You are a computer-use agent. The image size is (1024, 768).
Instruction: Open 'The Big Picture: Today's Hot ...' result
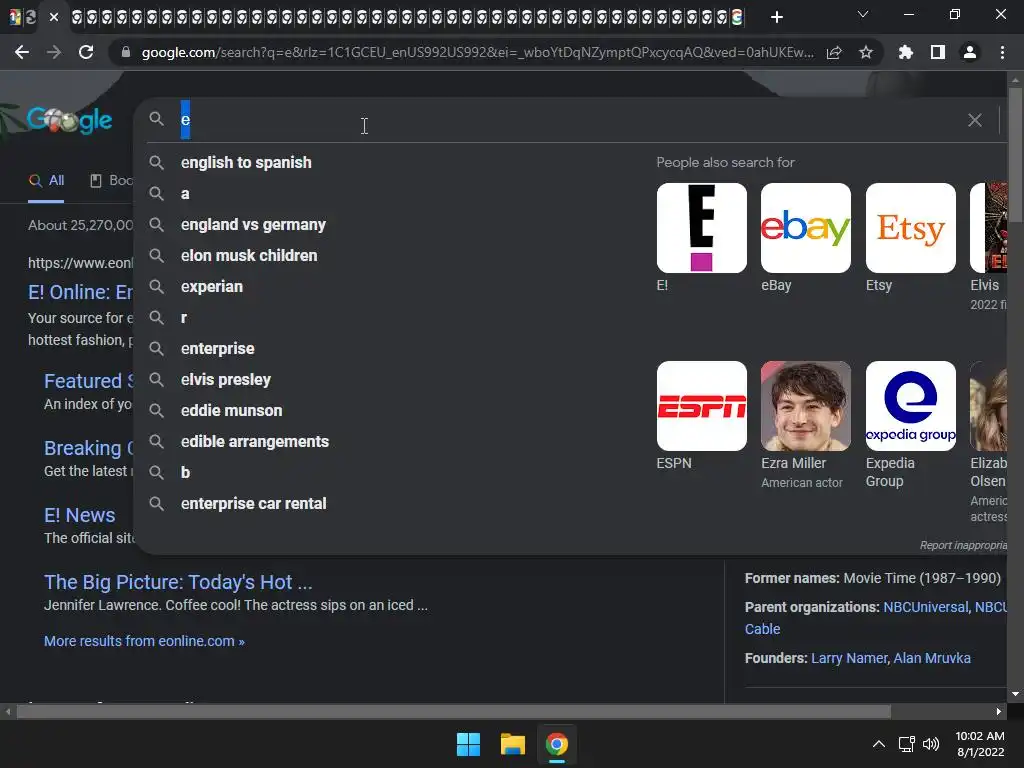pos(178,582)
